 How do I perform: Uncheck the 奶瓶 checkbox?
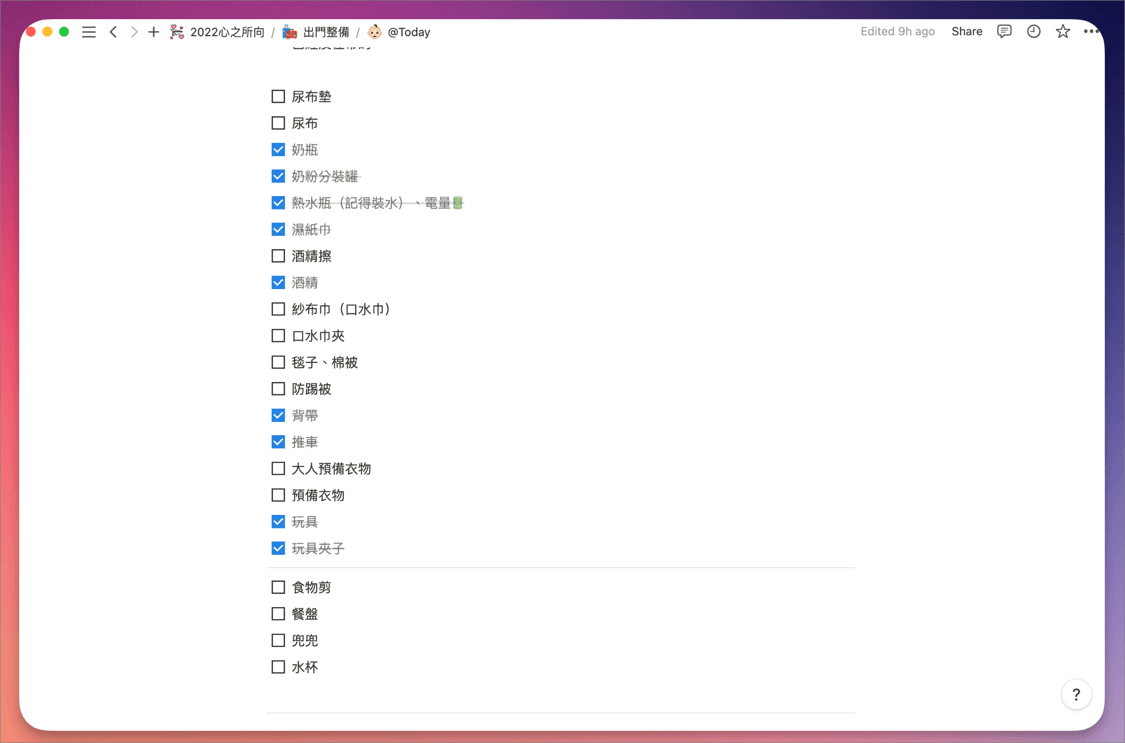click(x=278, y=149)
